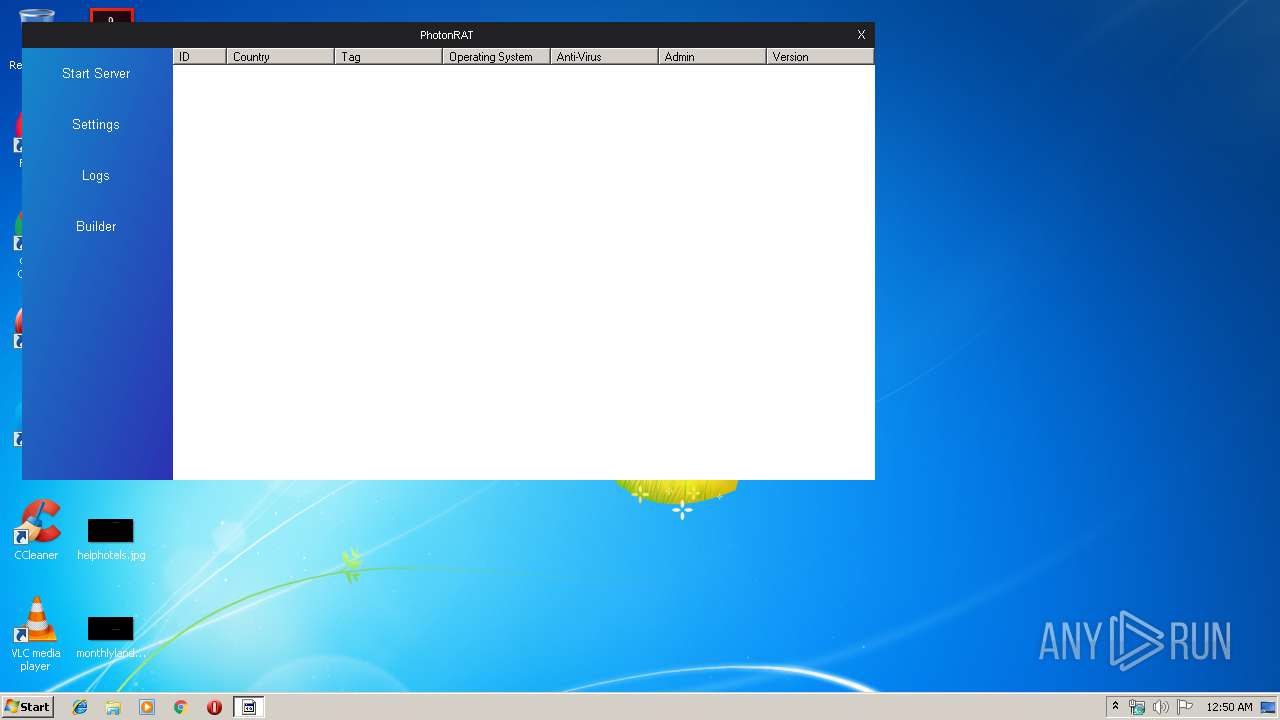Click the 12:50 AM taskbar clock
1280x720 pixels.
click(1229, 707)
